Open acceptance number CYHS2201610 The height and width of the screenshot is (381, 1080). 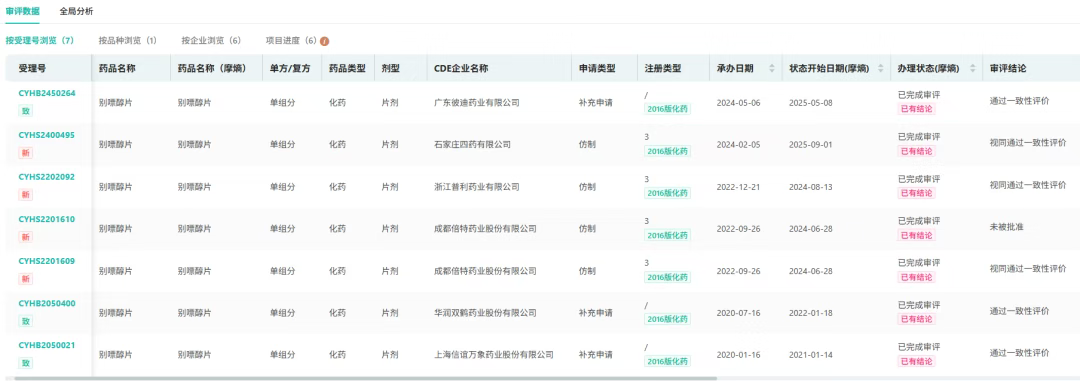[x=47, y=220]
